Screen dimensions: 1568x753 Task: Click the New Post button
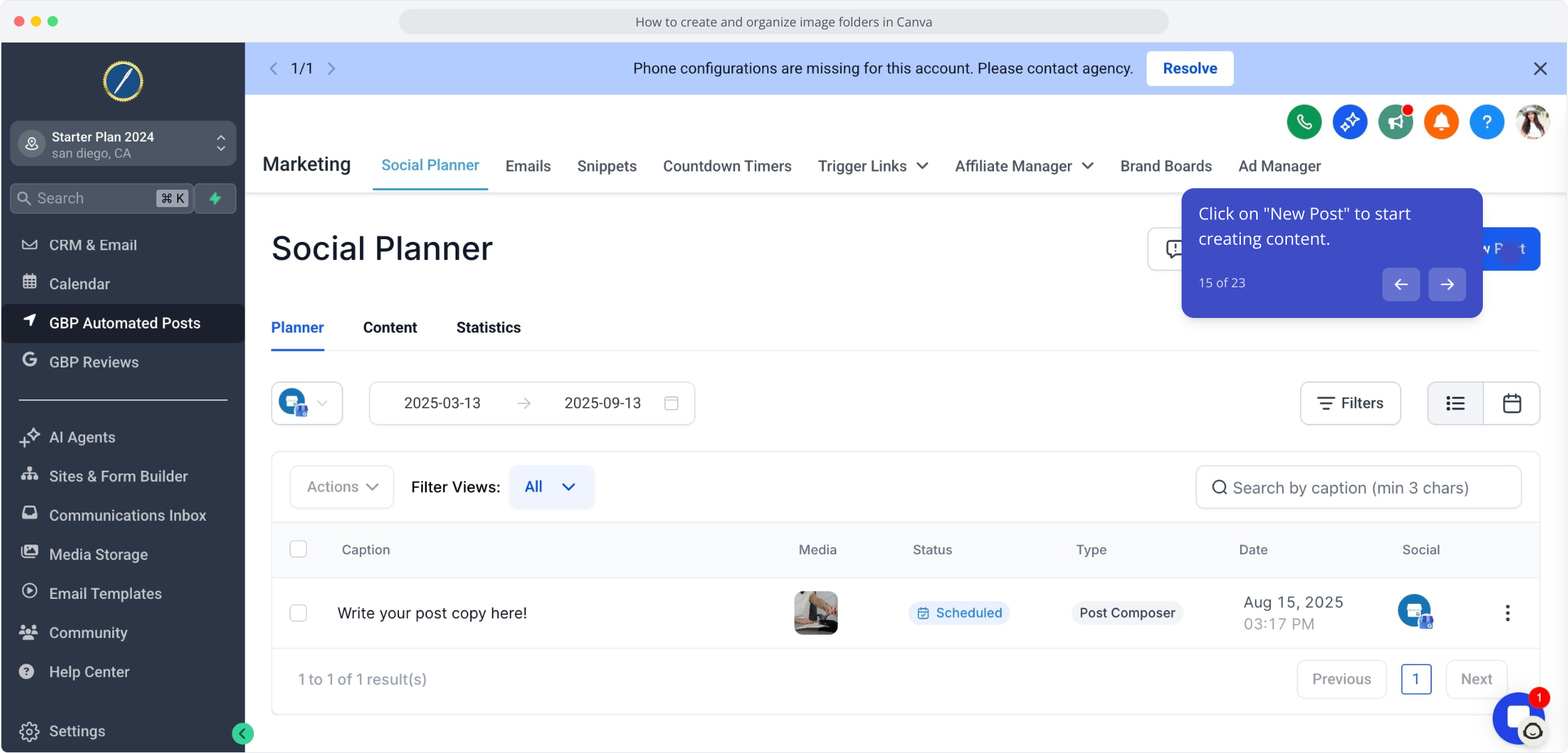point(1512,249)
